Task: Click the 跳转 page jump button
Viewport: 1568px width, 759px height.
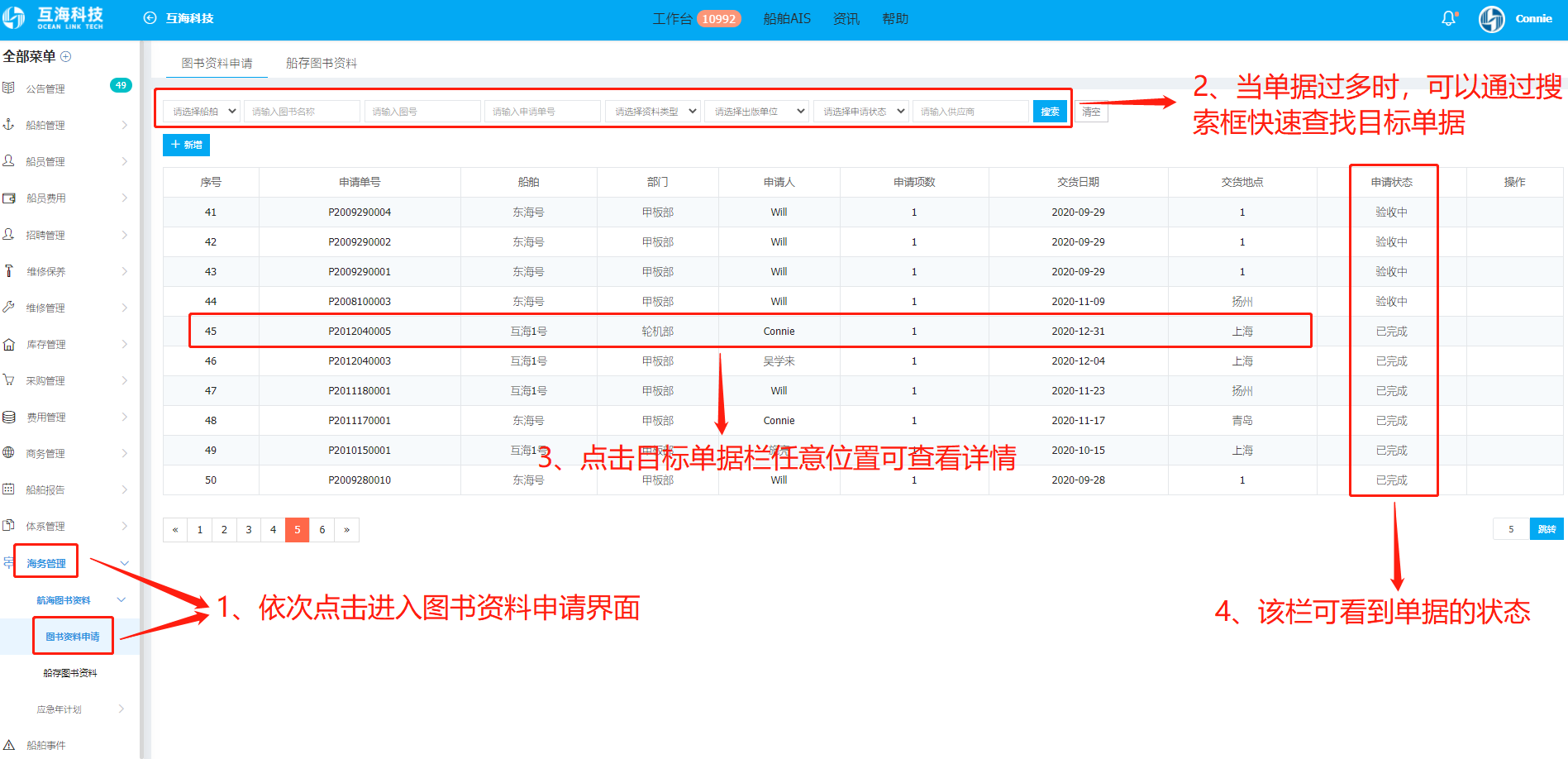Action: pyautogui.click(x=1547, y=529)
